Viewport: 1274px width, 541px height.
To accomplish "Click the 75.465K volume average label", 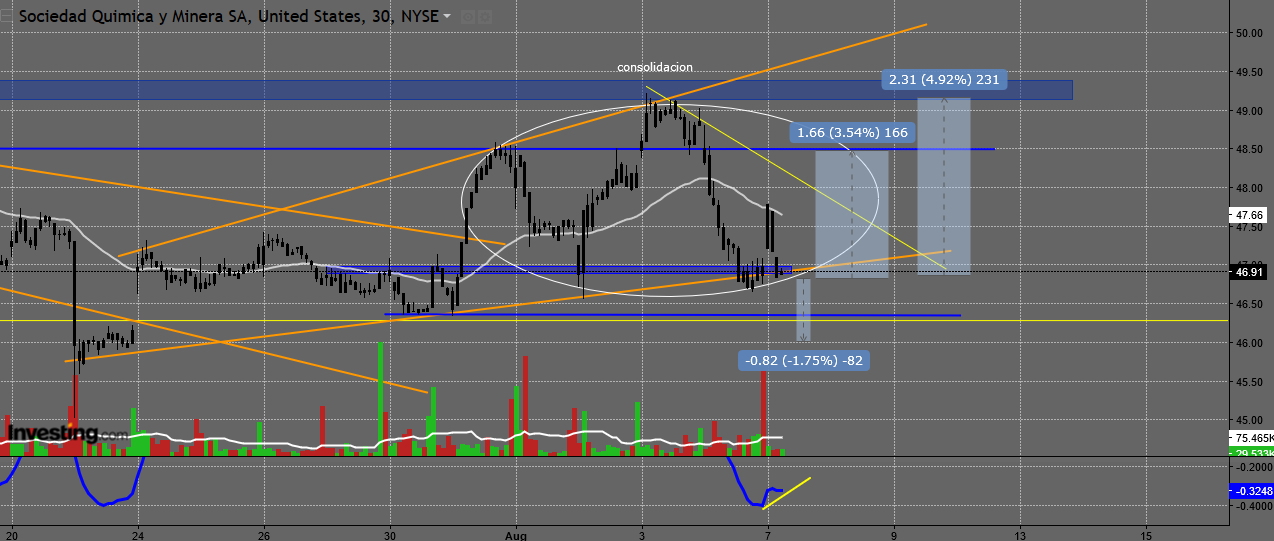I will pyautogui.click(x=1251, y=438).
